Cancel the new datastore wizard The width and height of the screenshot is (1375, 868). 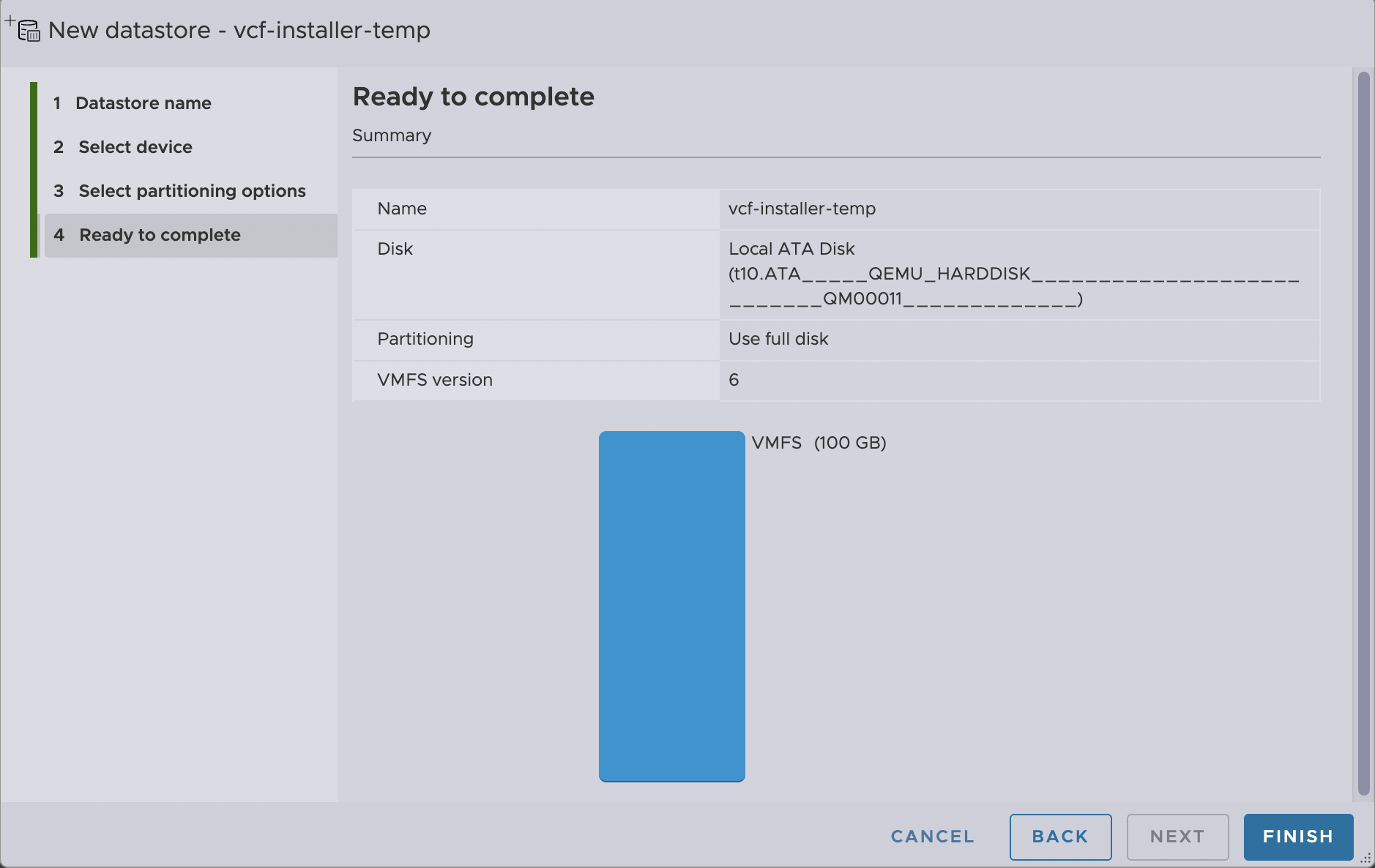(x=932, y=837)
